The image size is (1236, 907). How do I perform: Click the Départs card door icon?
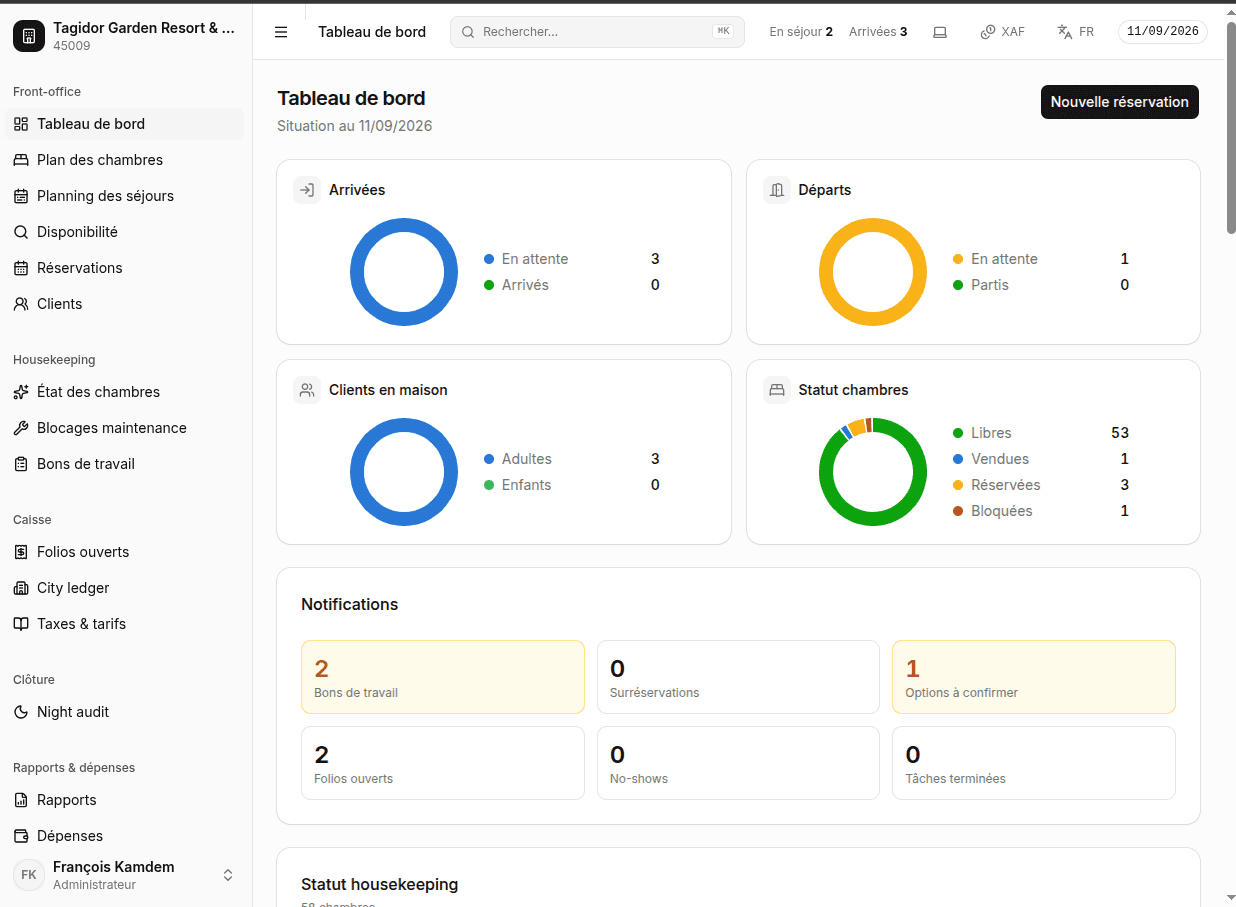tap(777, 190)
